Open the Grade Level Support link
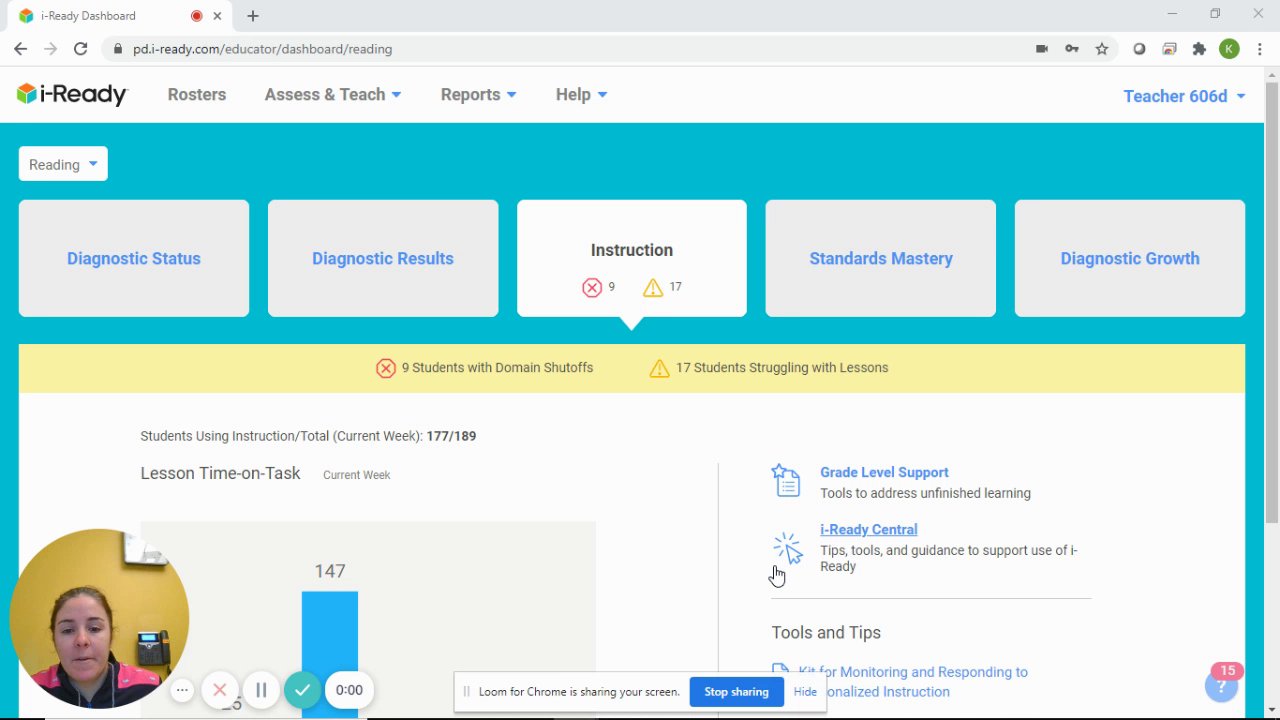 point(884,472)
